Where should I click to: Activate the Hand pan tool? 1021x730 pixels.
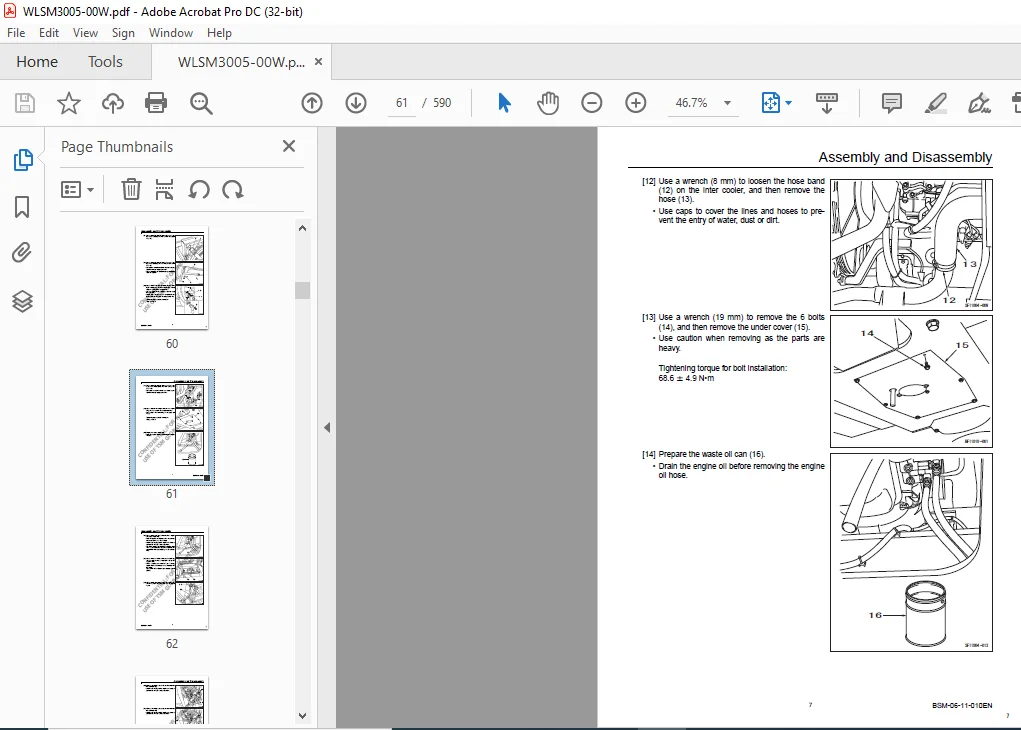548,103
